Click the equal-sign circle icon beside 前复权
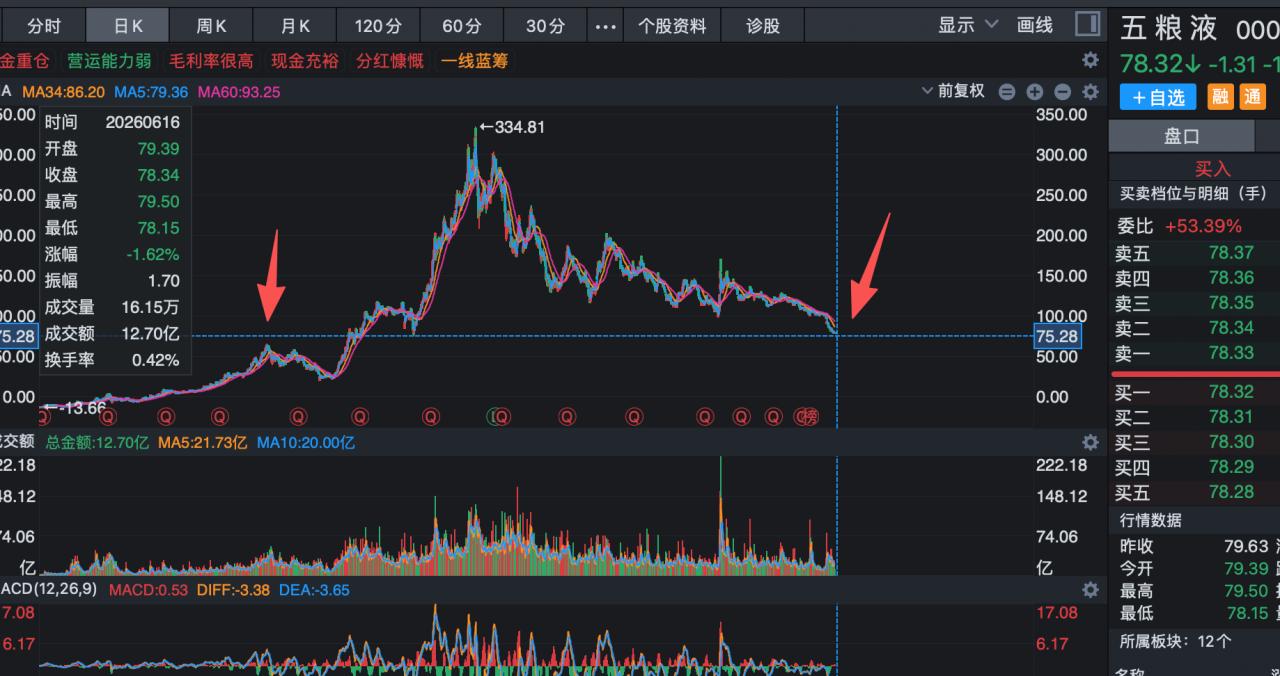The width and height of the screenshot is (1280, 676). [x=1007, y=92]
